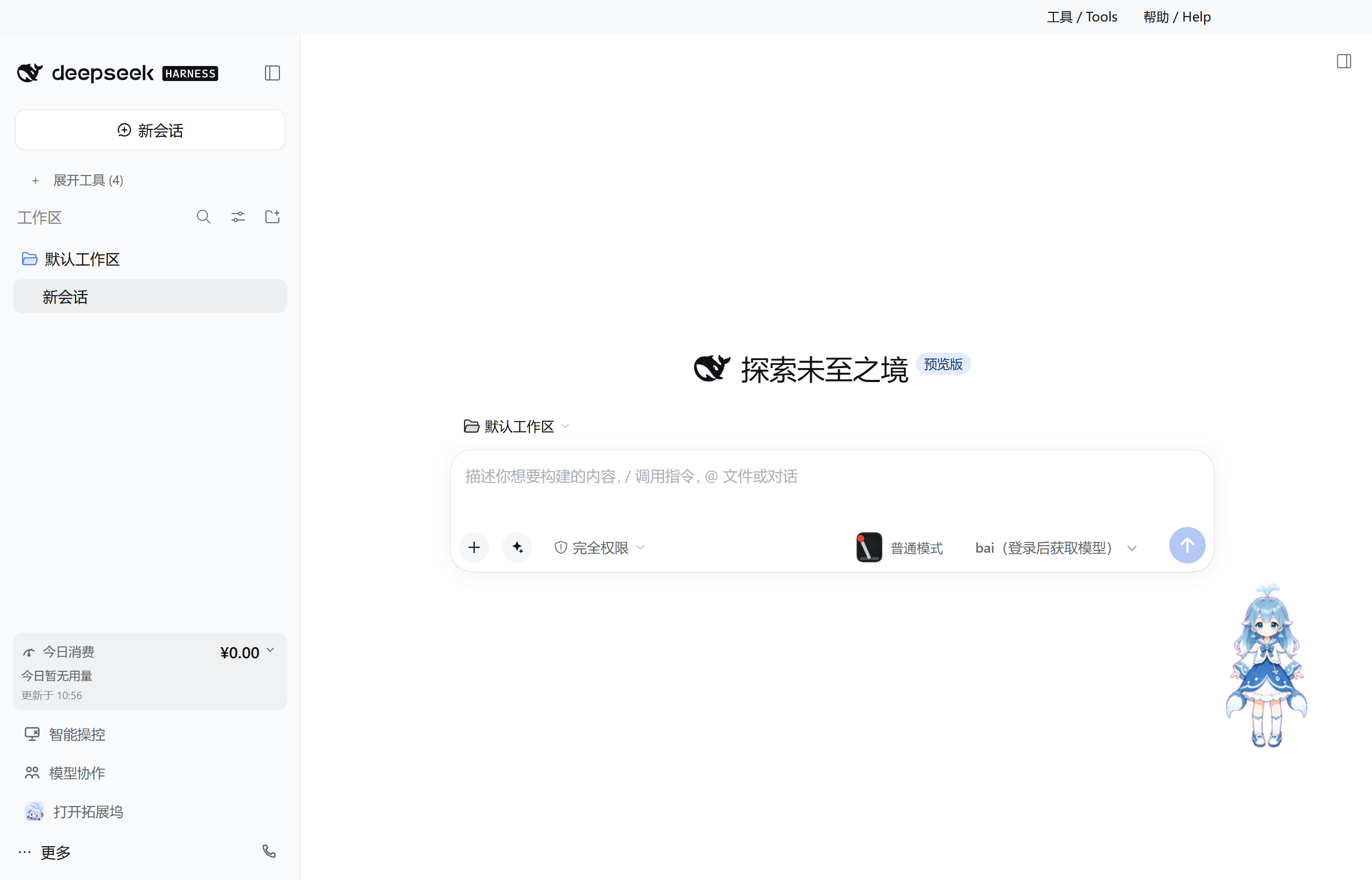Expand 展开工具 (4) tools list

[78, 181]
